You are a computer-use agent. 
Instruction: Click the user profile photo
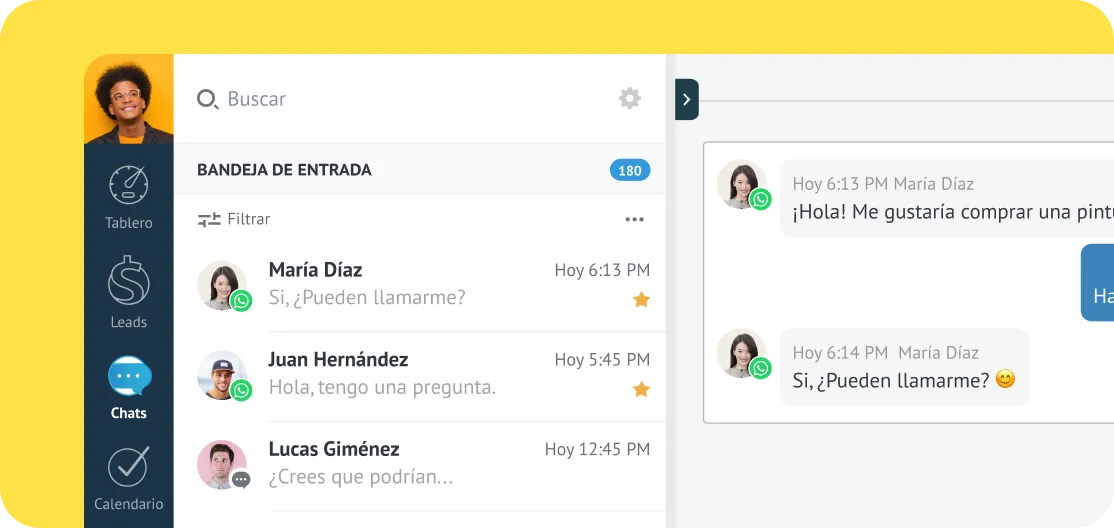click(x=128, y=99)
